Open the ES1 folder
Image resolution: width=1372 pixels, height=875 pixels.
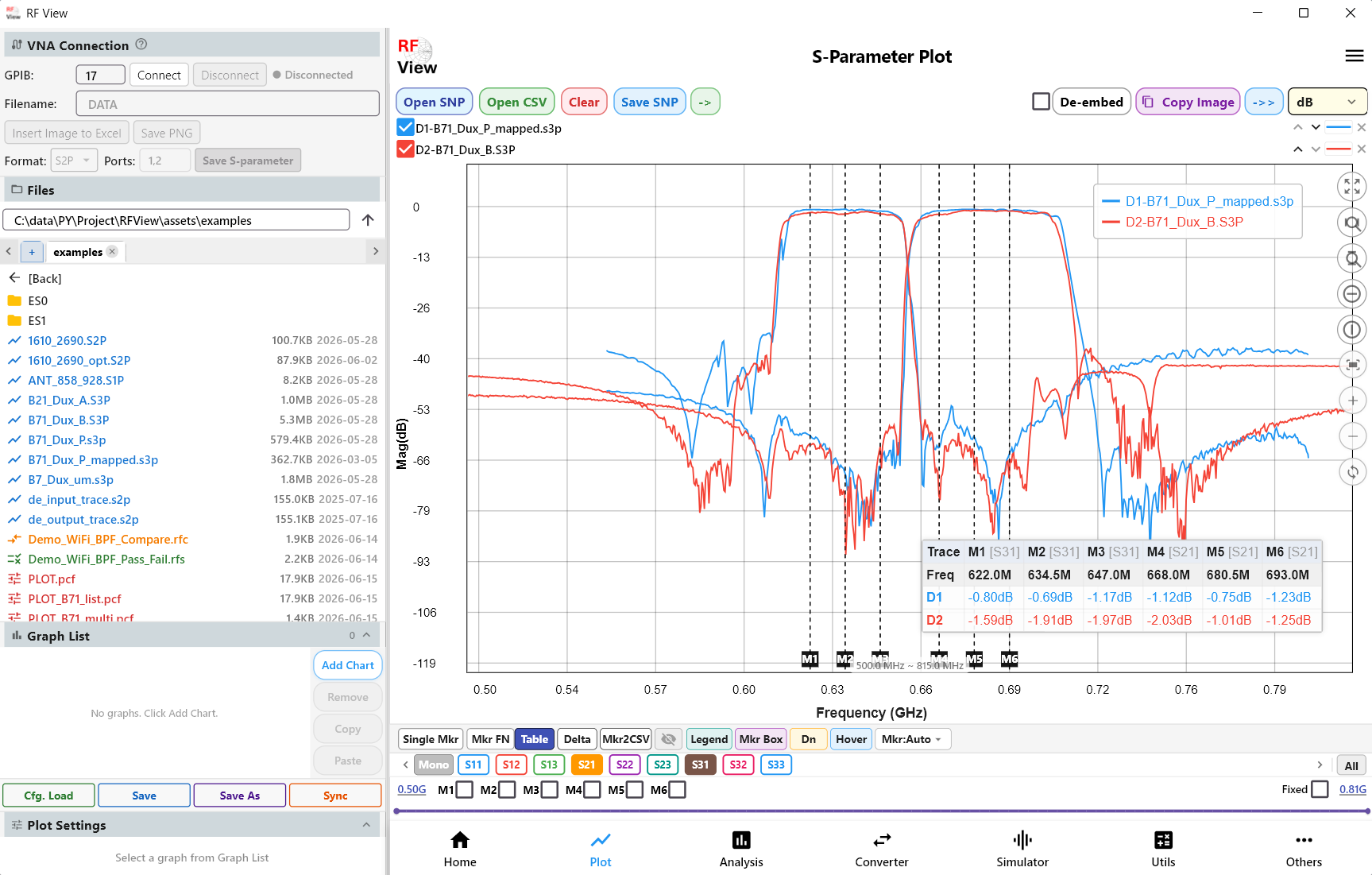(x=37, y=320)
